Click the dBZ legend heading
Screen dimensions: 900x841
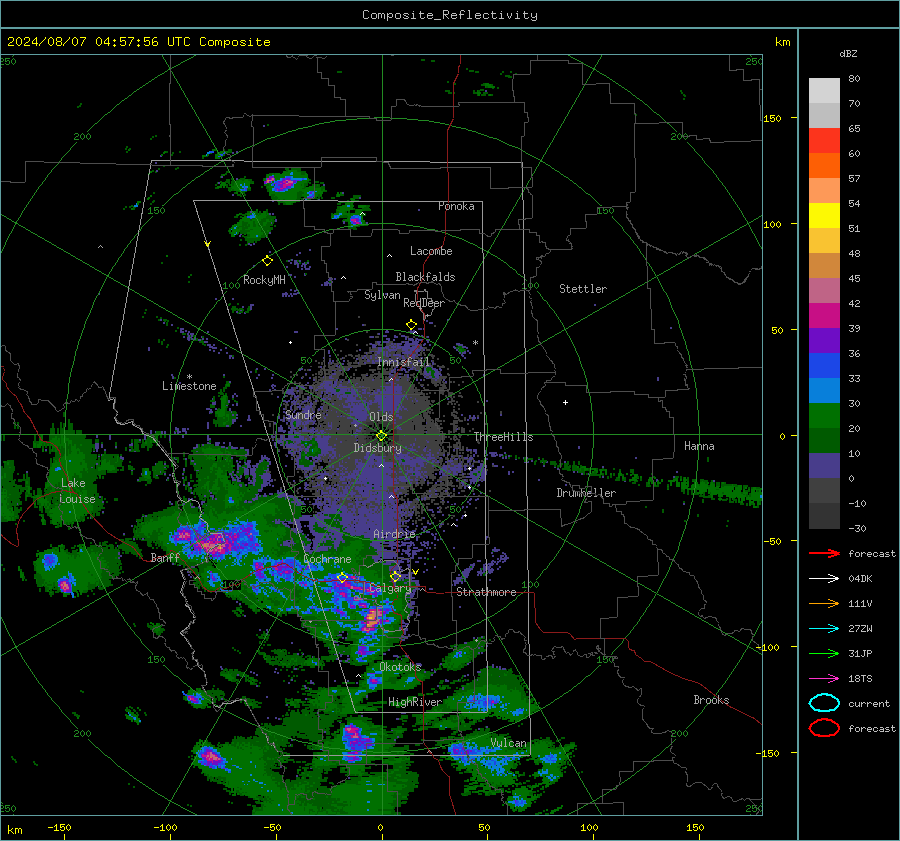[x=848, y=53]
